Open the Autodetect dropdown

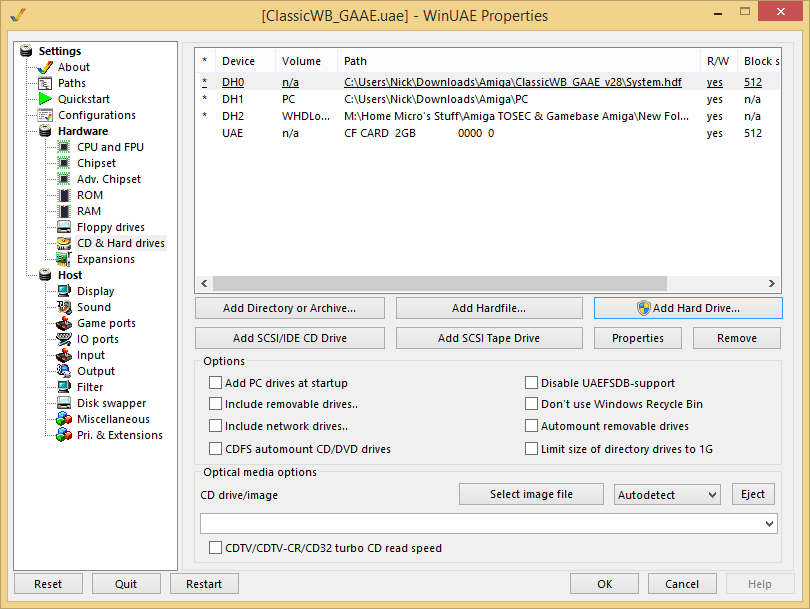[667, 495]
